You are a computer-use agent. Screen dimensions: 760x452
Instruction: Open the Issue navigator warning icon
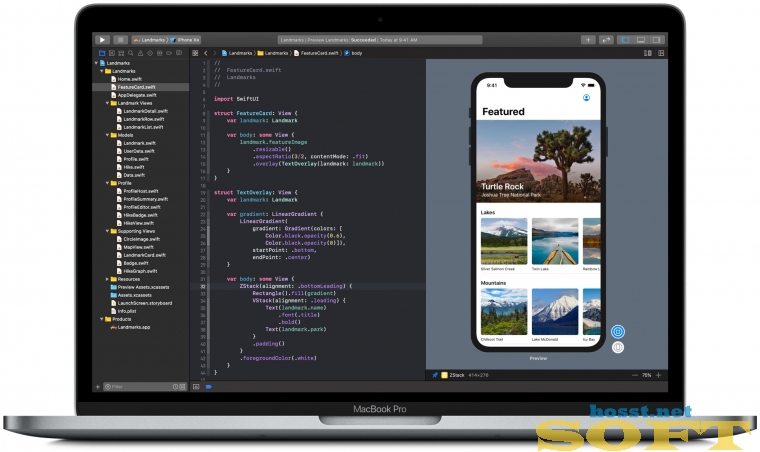coord(141,53)
